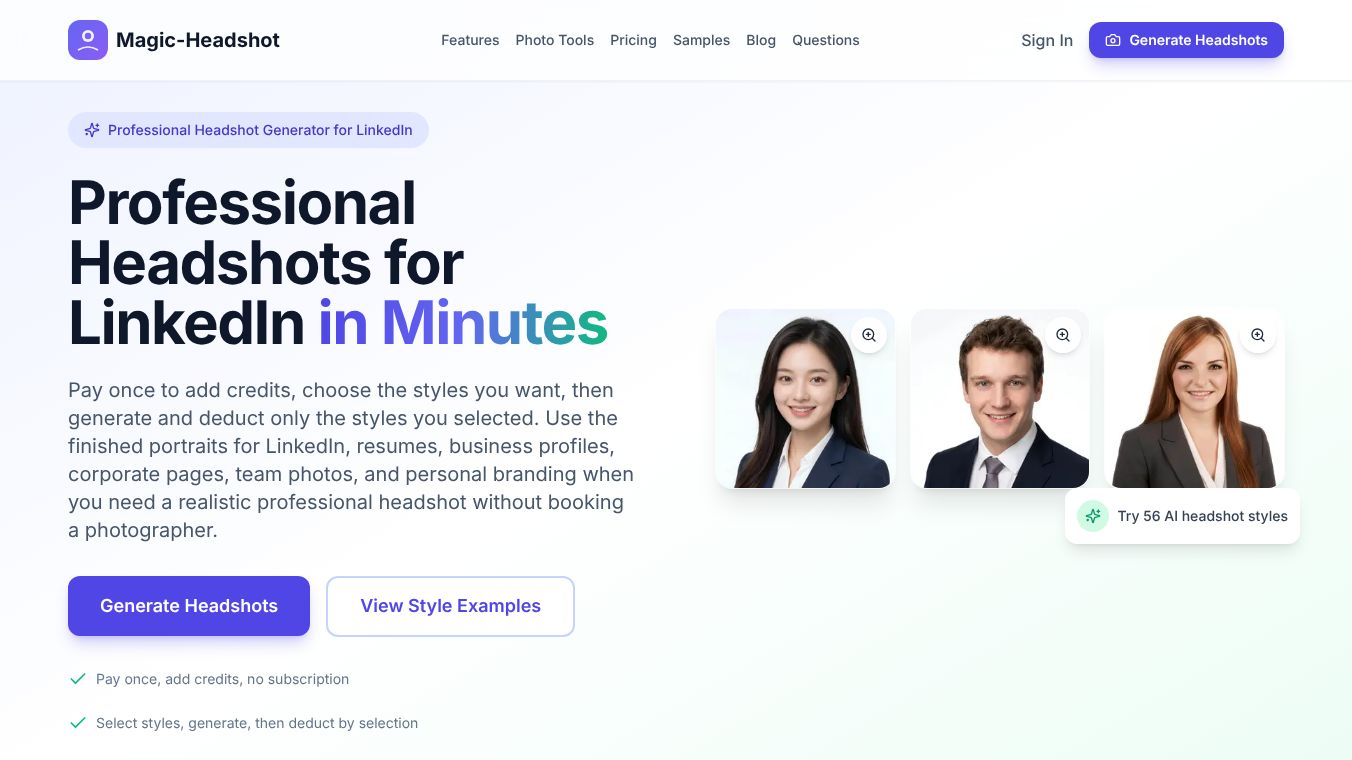Click View Style Examples button
The height and width of the screenshot is (760, 1352).
pos(450,606)
